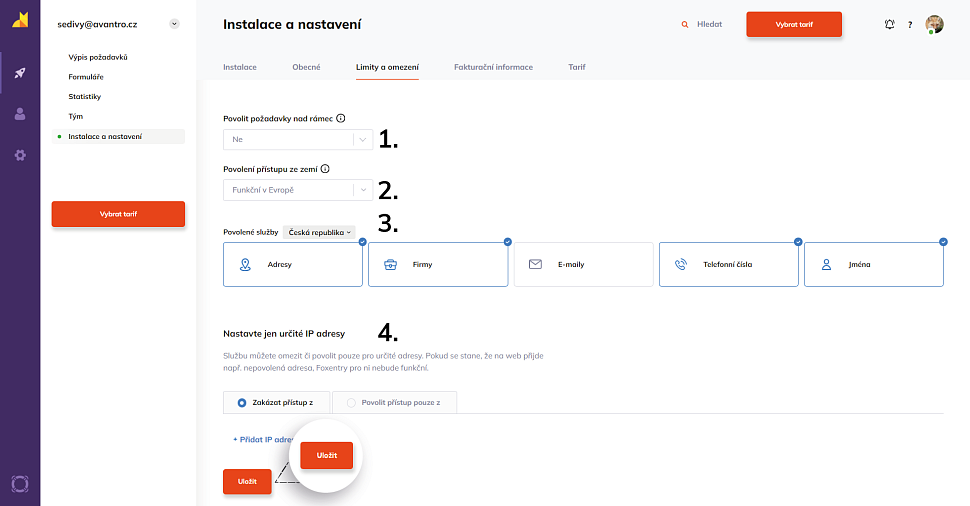Open the help question mark icon
The height and width of the screenshot is (506, 970).
[910, 24]
